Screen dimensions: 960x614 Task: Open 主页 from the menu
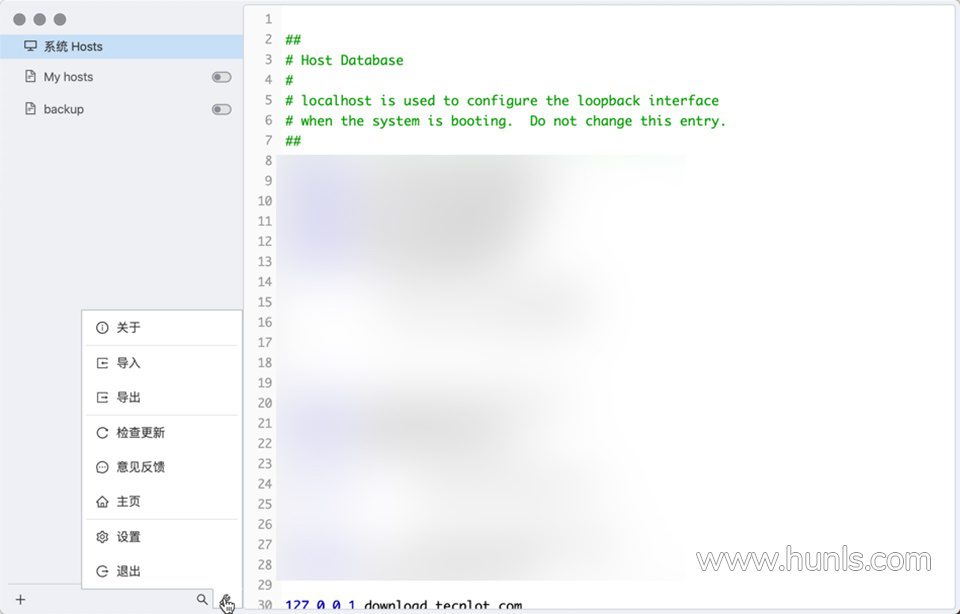[162, 502]
